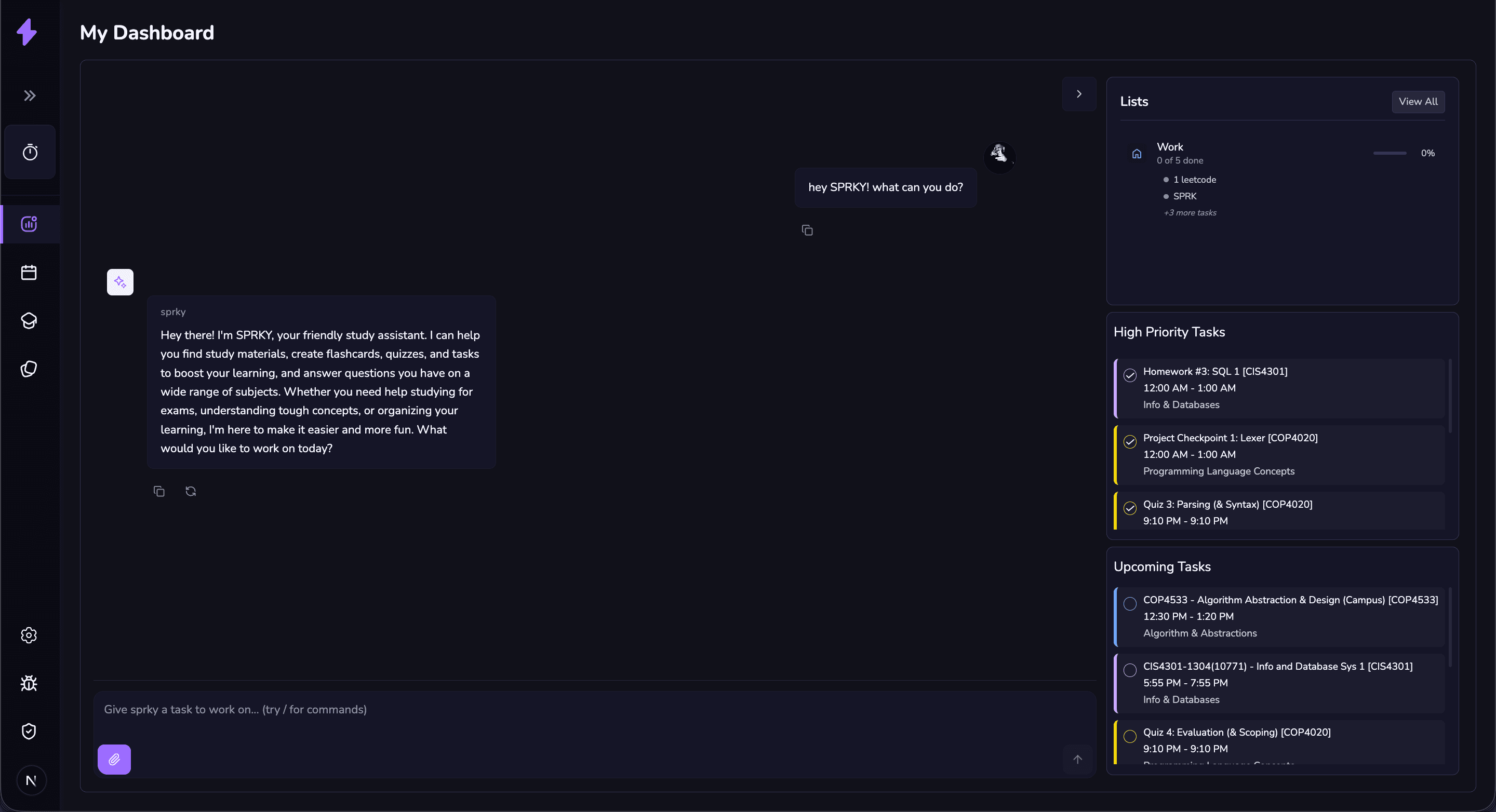Open the timer icon in sidebar
Screen dimensions: 1496x812
(x=30, y=152)
